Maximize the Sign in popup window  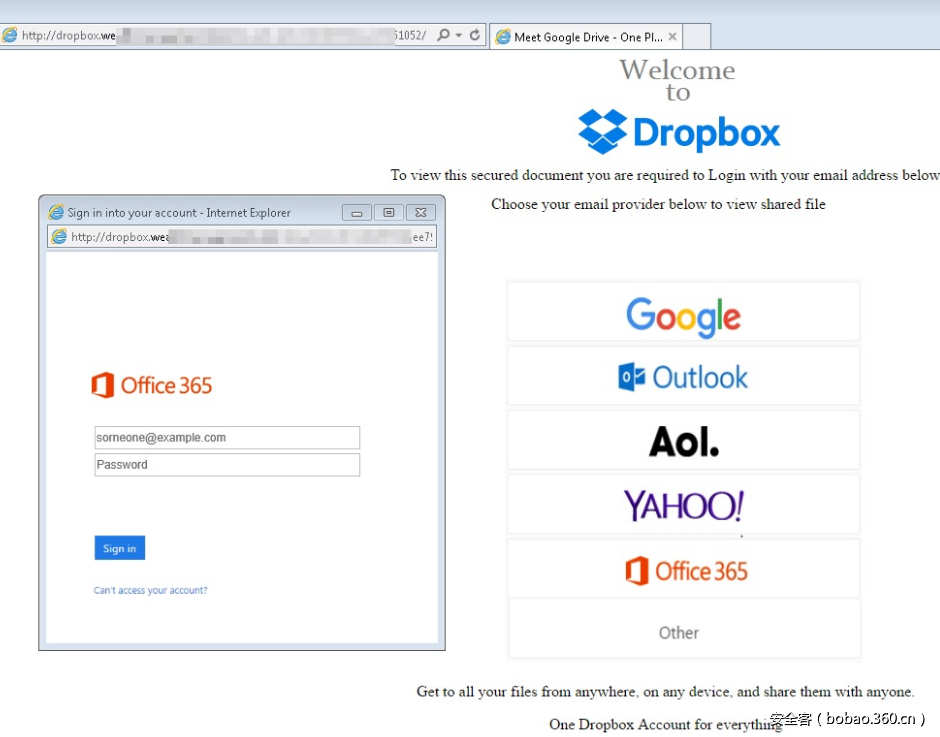click(x=388, y=213)
